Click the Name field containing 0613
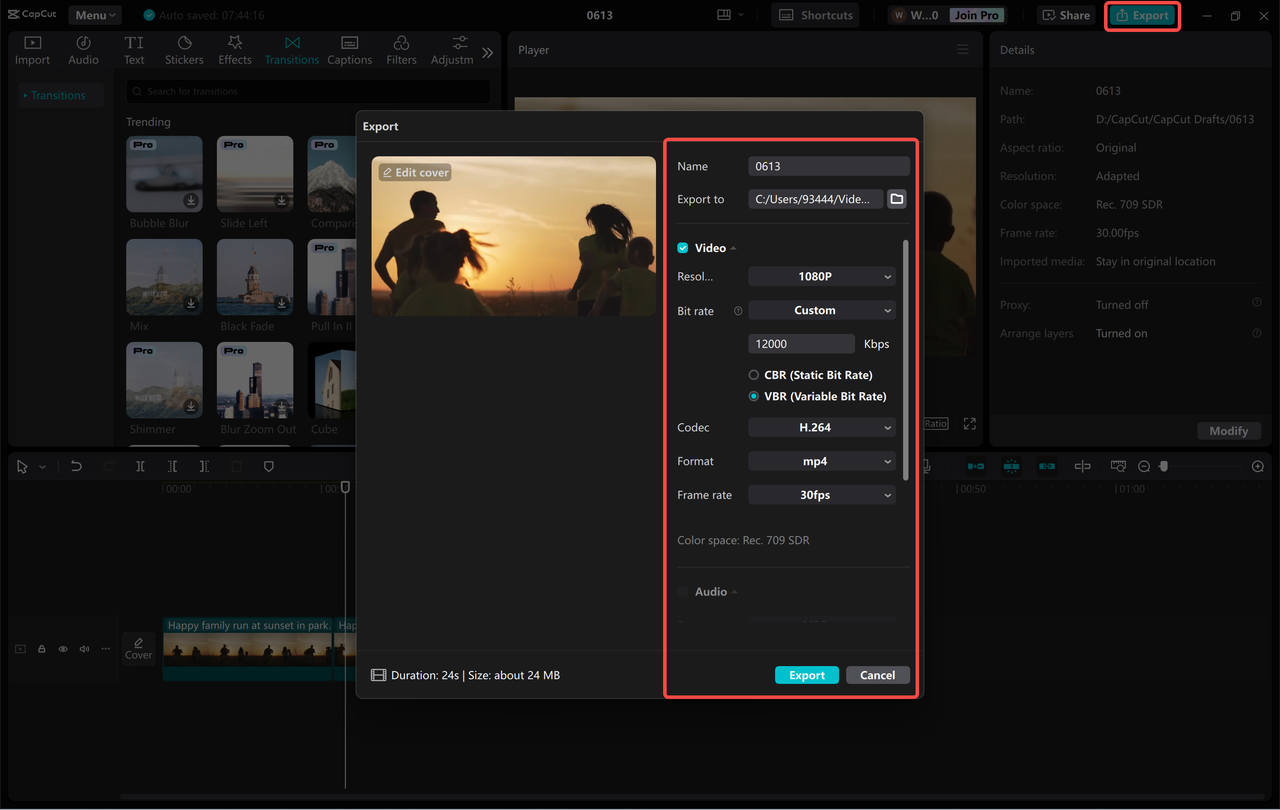 829,166
